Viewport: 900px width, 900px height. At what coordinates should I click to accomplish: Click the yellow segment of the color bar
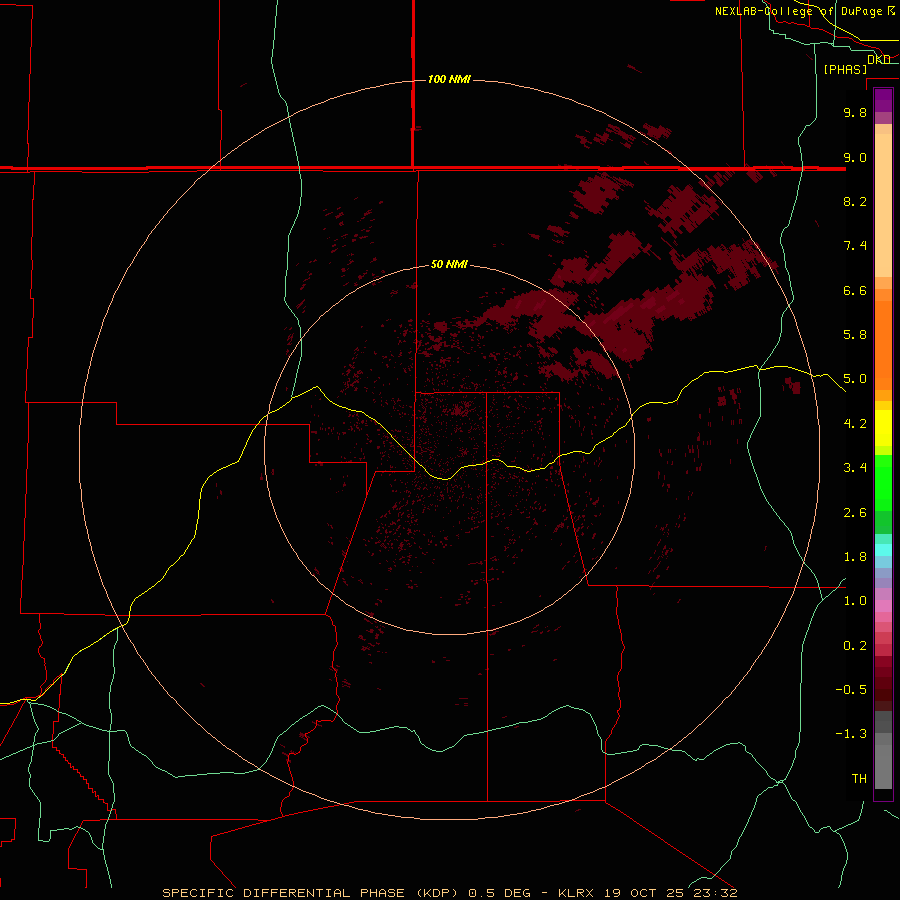(x=883, y=428)
